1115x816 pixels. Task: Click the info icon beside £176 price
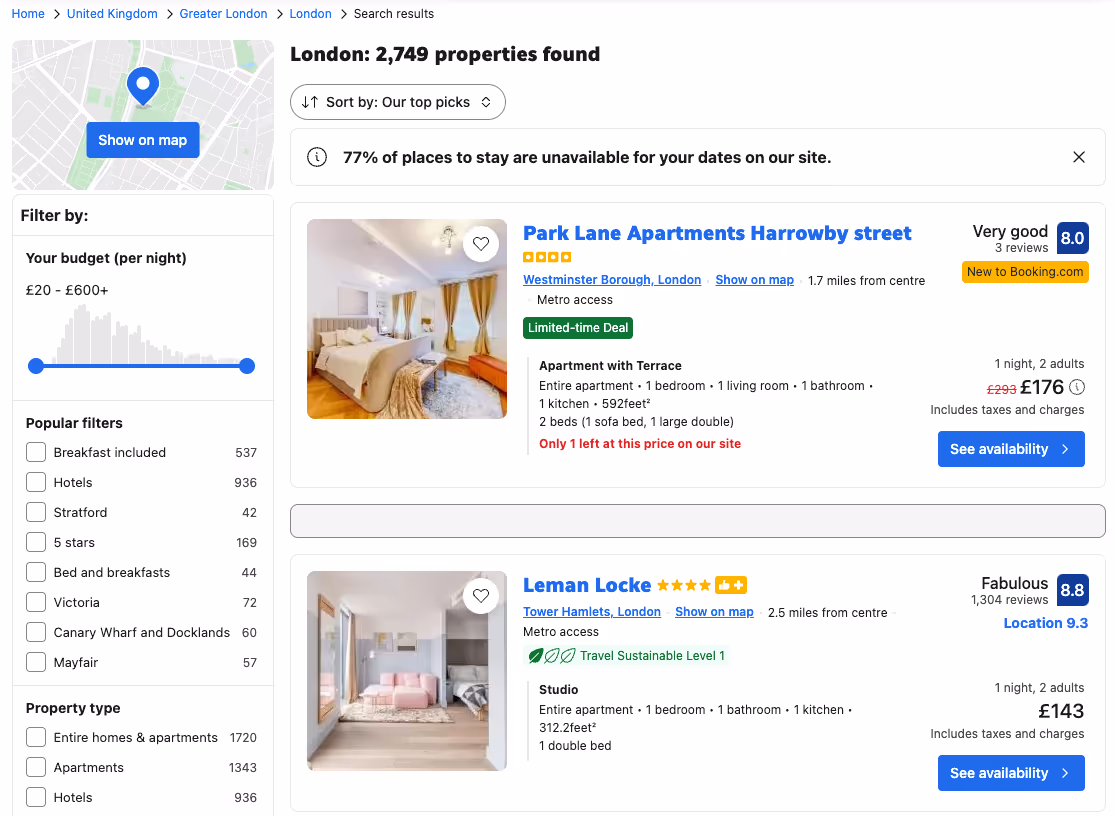pyautogui.click(x=1077, y=387)
